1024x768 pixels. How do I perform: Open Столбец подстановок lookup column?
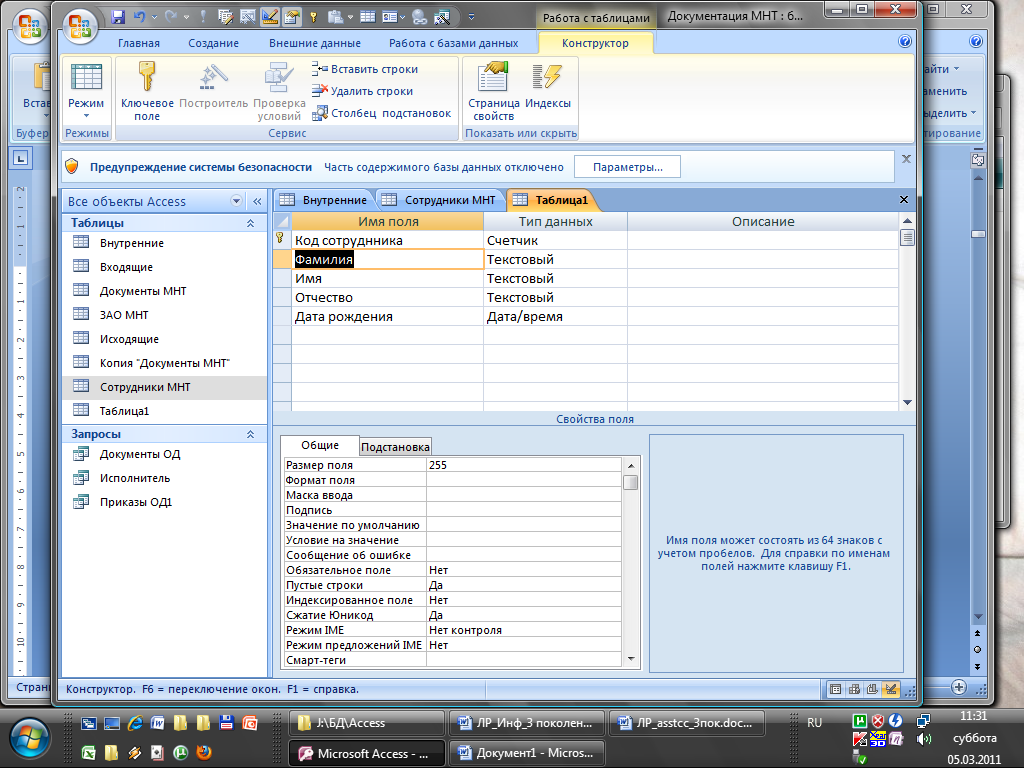pos(382,113)
